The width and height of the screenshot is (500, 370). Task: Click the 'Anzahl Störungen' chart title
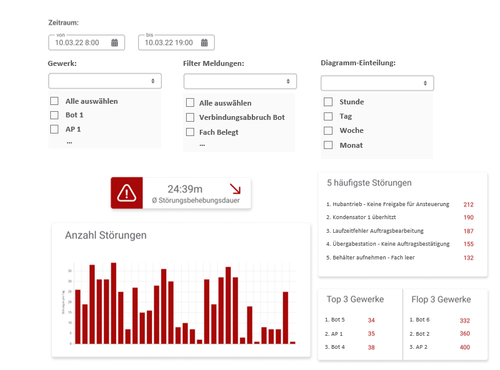click(x=106, y=235)
